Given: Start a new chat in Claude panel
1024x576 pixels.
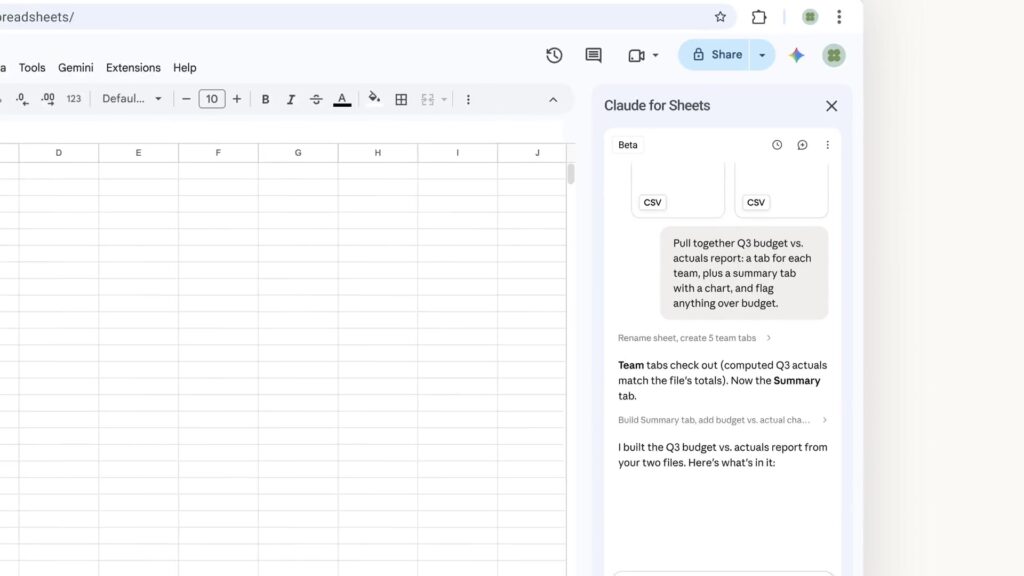Looking at the screenshot, I should pyautogui.click(x=802, y=145).
